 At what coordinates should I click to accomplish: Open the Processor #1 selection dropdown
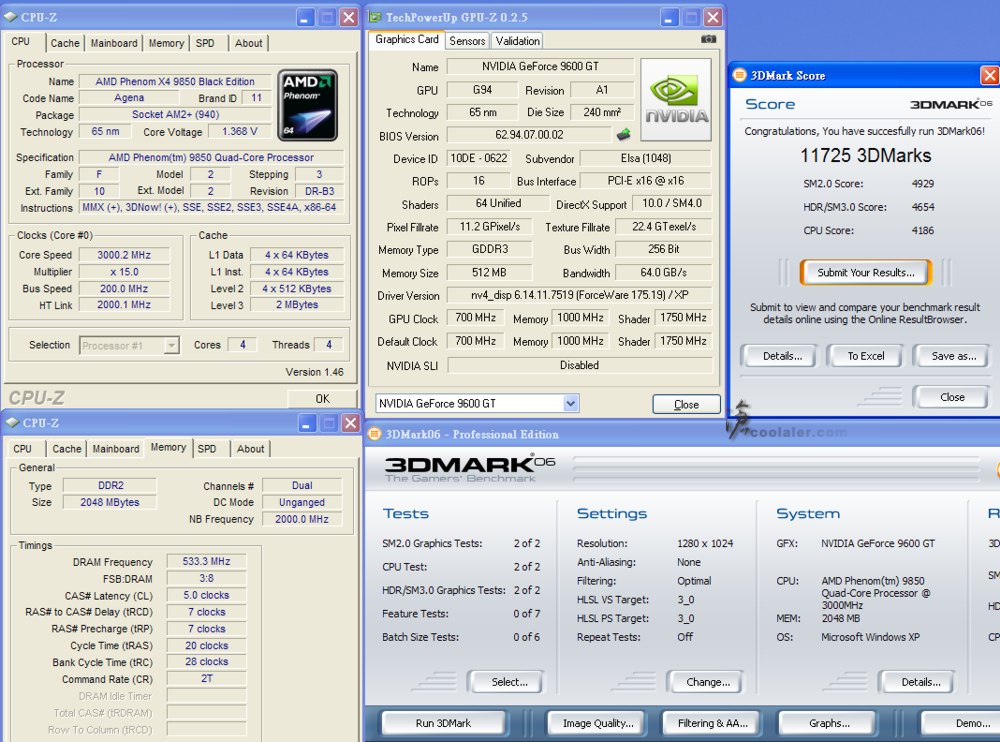coord(171,345)
